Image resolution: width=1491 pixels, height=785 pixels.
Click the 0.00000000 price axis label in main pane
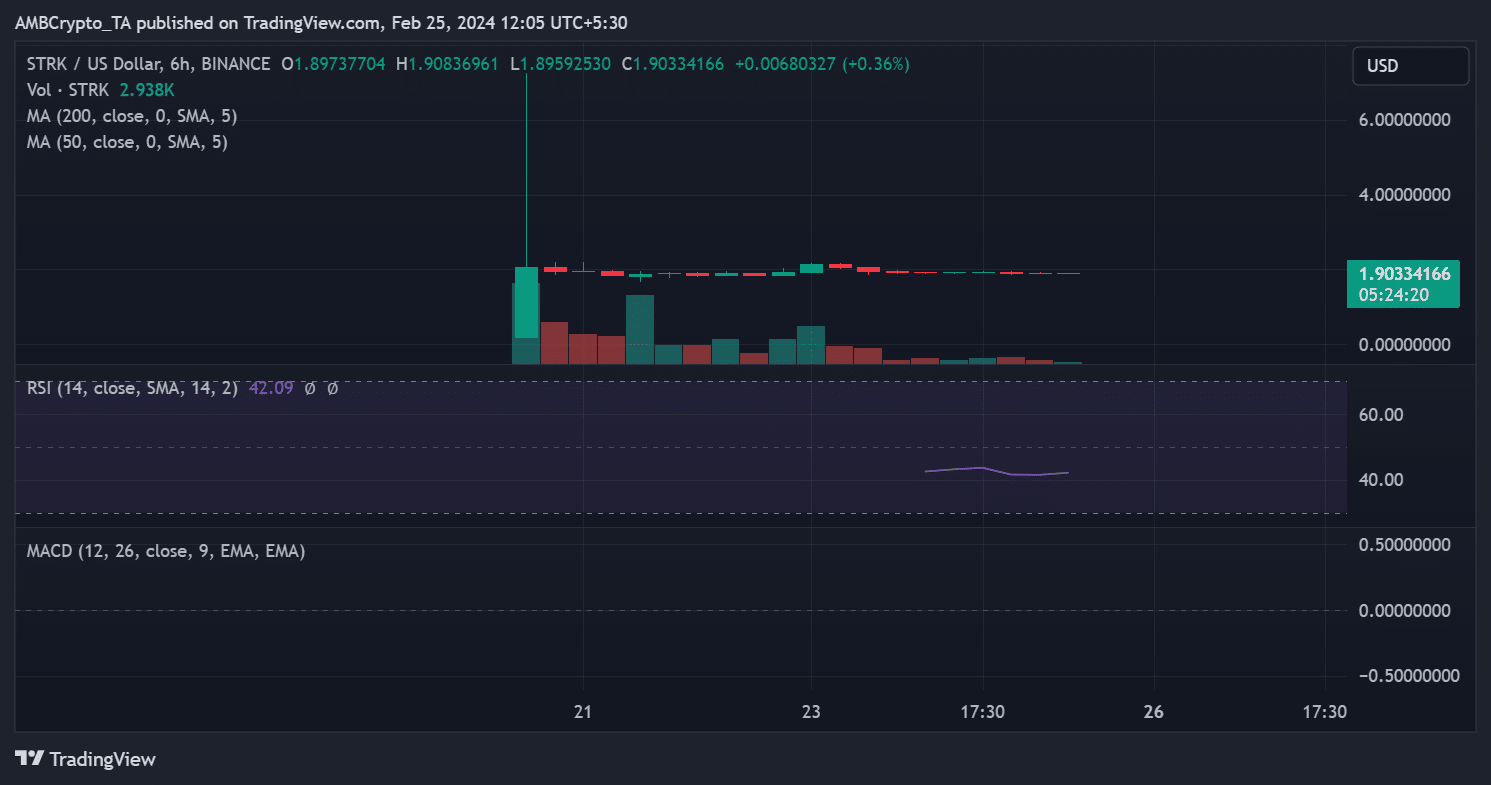point(1405,344)
